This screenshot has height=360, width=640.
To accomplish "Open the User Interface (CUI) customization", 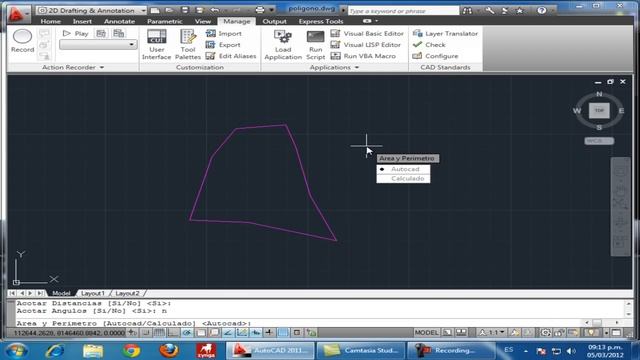I will click(x=156, y=45).
